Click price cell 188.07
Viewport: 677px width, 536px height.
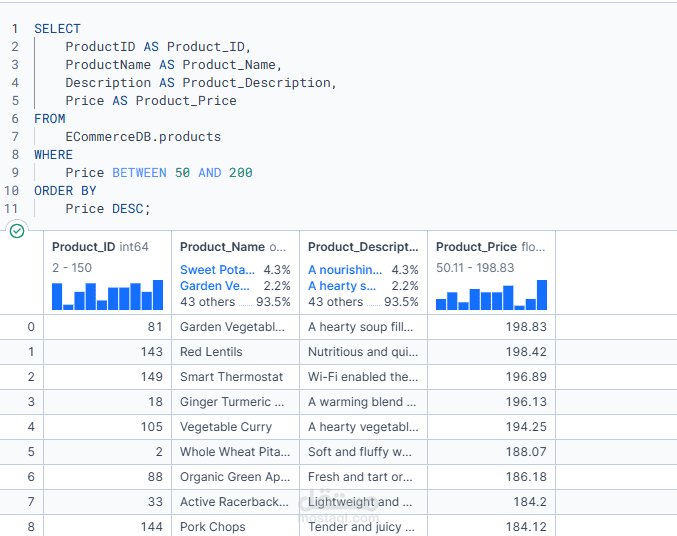(x=526, y=452)
